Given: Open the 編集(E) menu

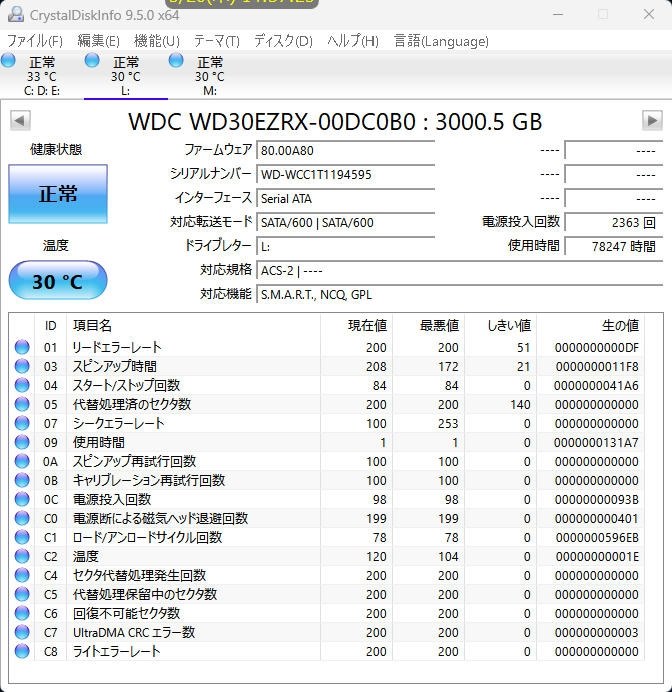Looking at the screenshot, I should 98,41.
